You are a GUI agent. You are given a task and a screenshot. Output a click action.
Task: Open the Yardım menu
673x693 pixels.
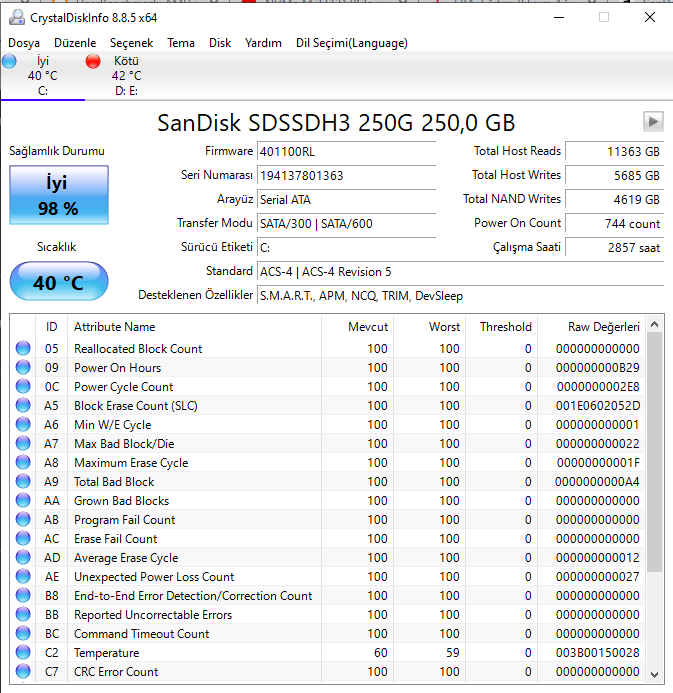[x=263, y=43]
